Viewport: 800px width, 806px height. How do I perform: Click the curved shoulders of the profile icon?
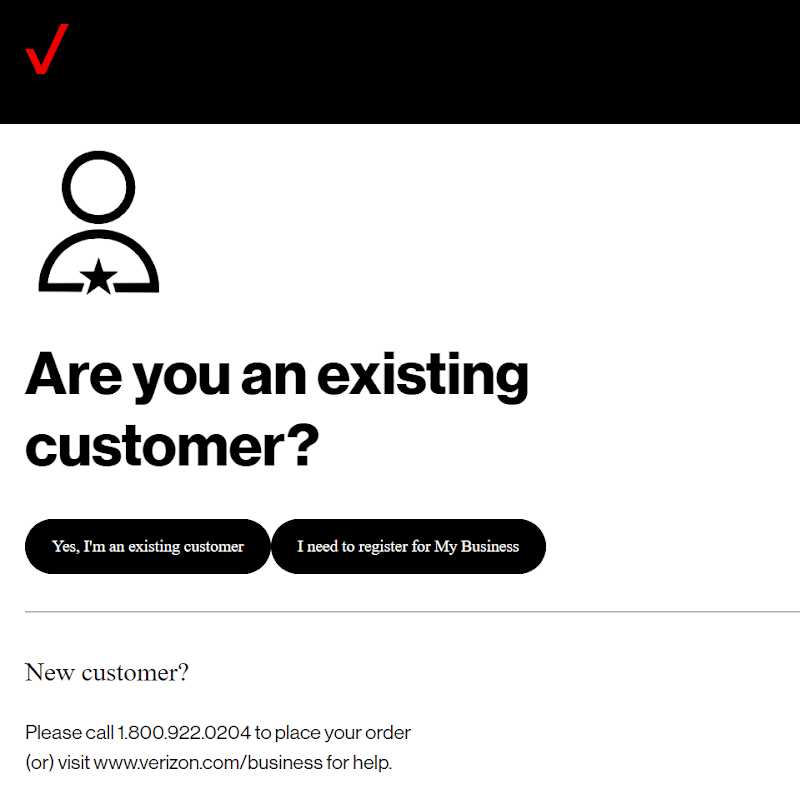(99, 261)
